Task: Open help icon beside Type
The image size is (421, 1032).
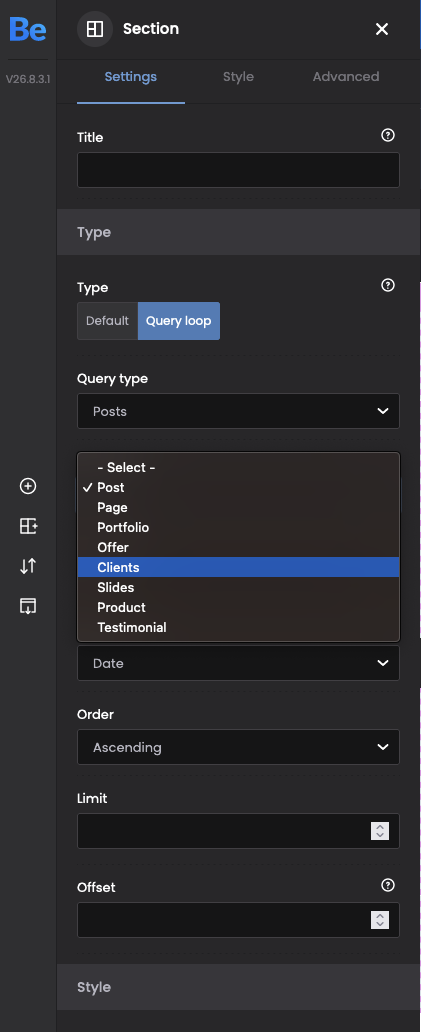Action: pyautogui.click(x=388, y=285)
